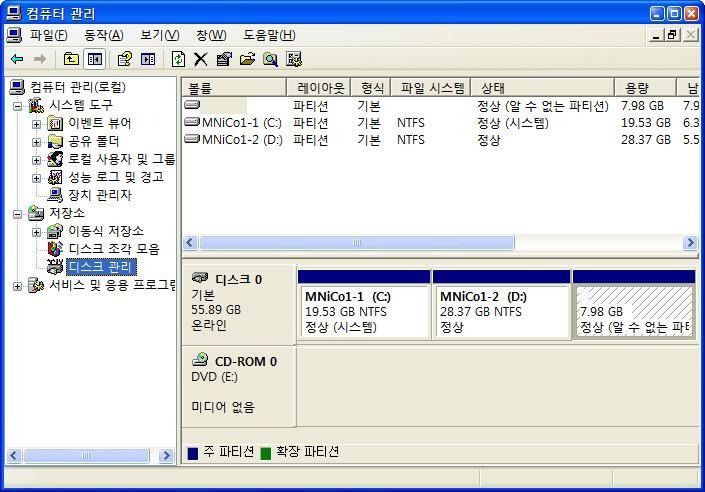Click the Properties checklist toolbar icon
The height and width of the screenshot is (492, 705).
tap(224, 59)
